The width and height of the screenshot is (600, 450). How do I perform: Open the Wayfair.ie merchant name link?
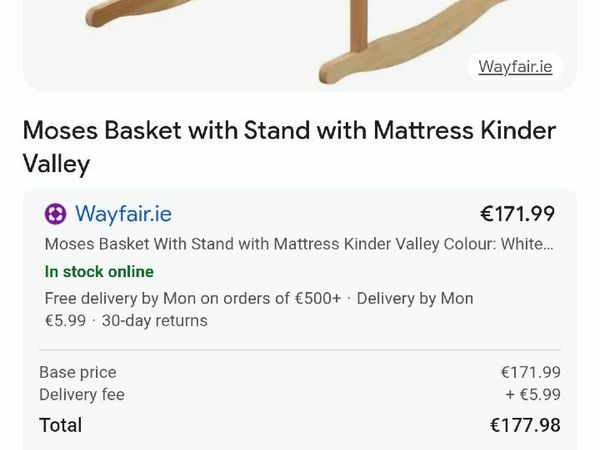[x=123, y=214]
